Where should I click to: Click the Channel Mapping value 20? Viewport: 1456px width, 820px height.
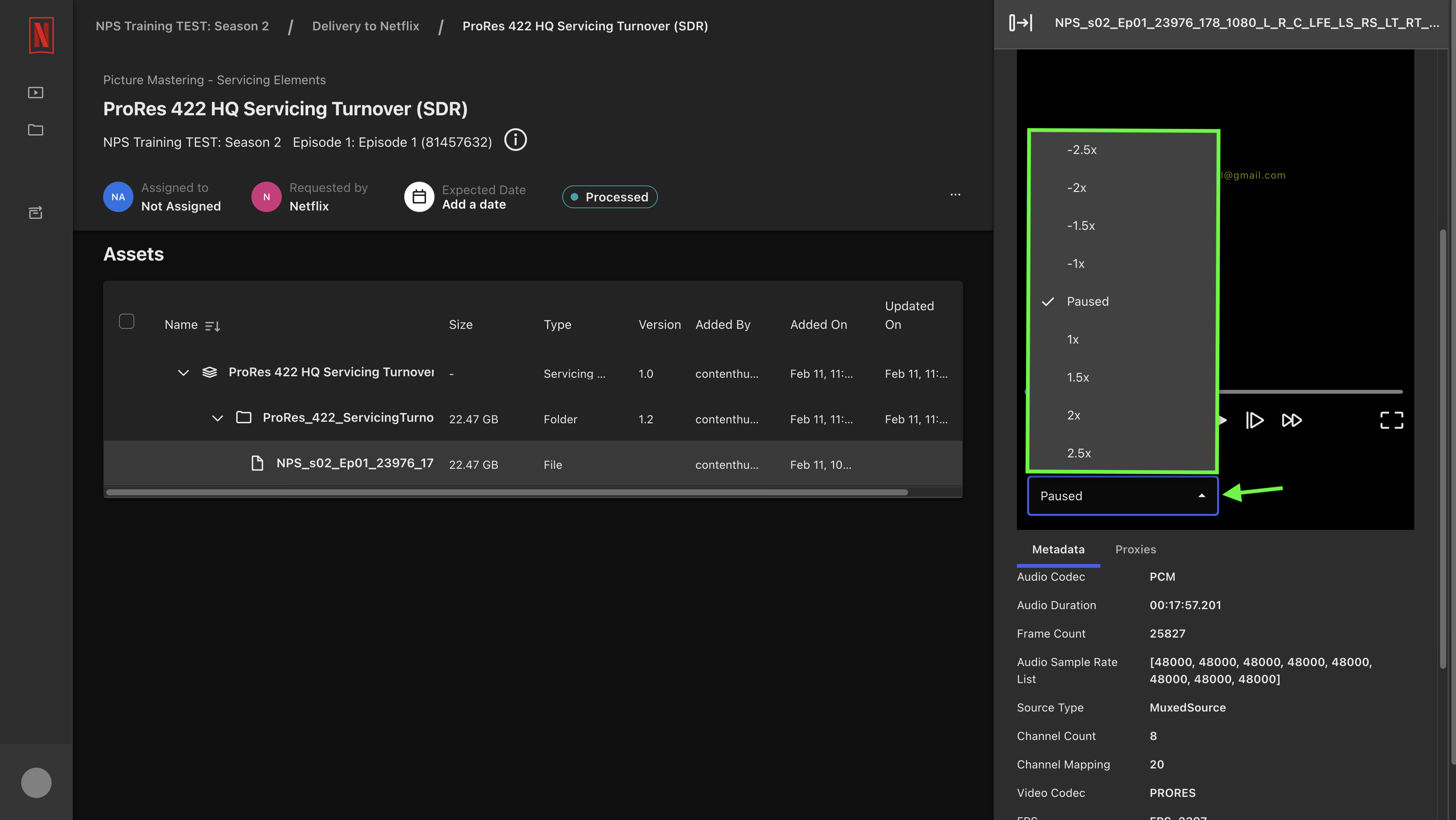[x=1156, y=765]
